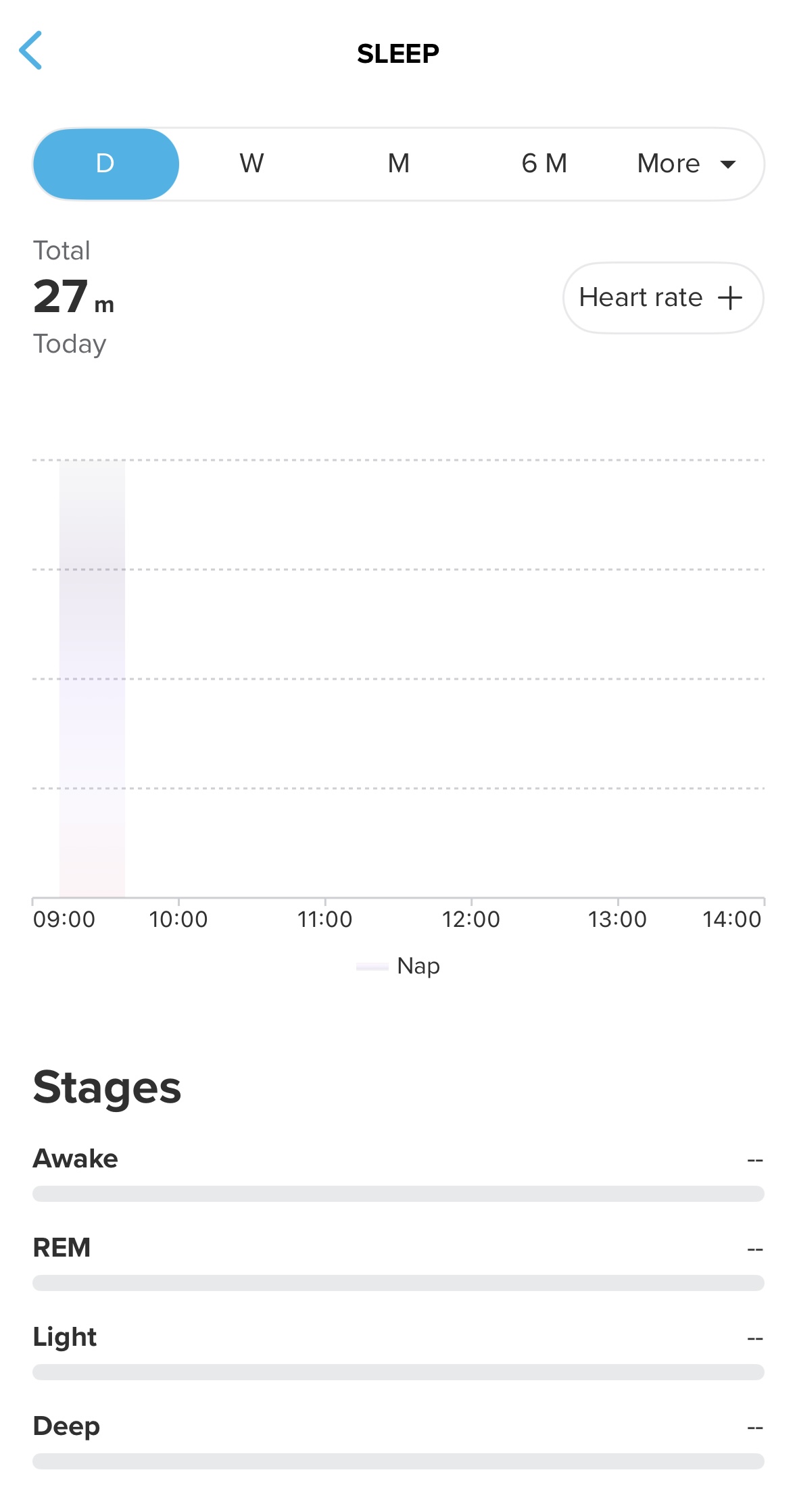Tap the REM stage progress bar
Viewport: 797px width, 1512px height.
click(398, 1283)
